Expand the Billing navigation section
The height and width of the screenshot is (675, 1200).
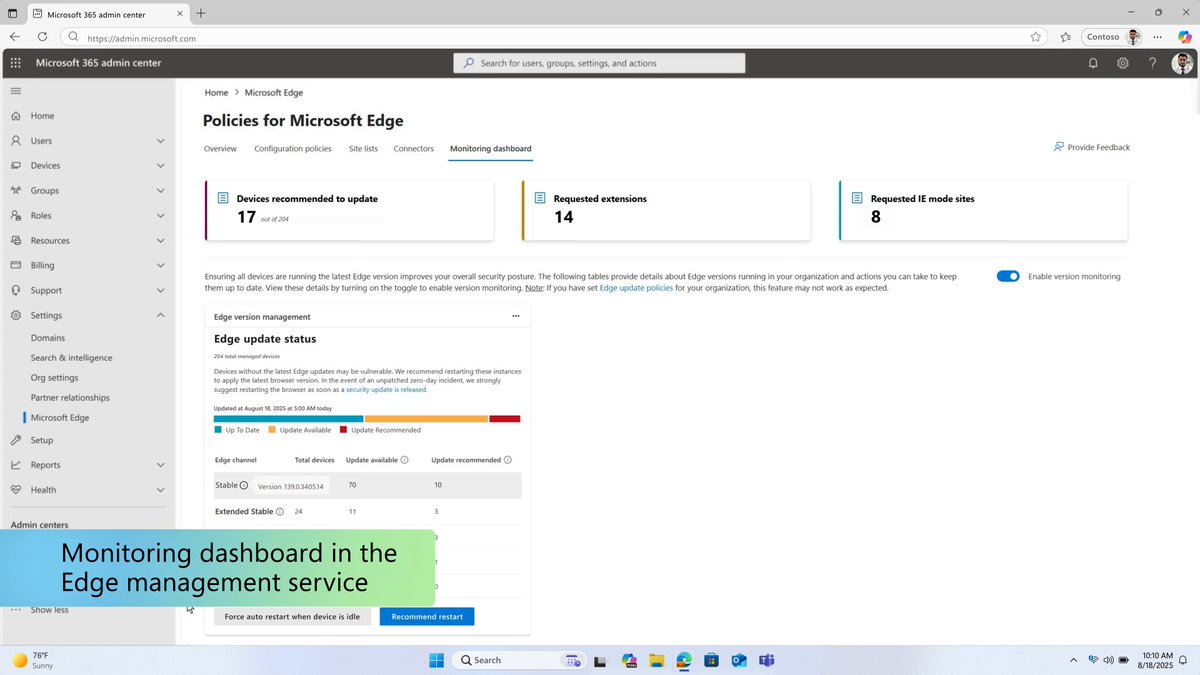click(161, 266)
